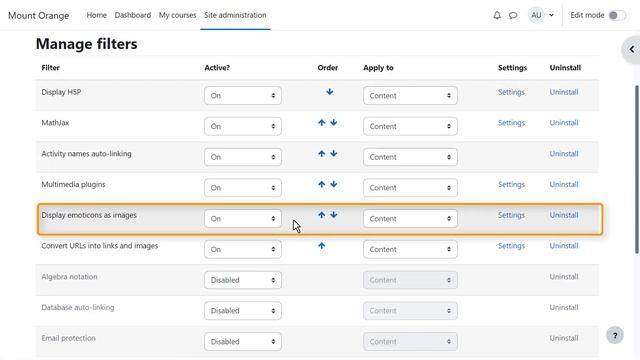Uninstall Algebra notation filter
This screenshot has width=640, height=360.
point(564,277)
